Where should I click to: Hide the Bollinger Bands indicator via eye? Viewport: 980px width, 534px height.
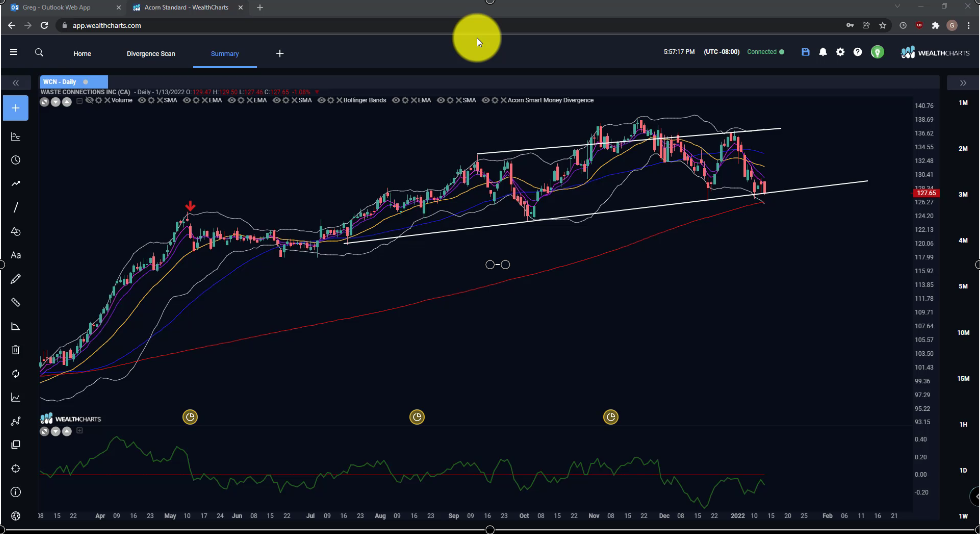(321, 101)
